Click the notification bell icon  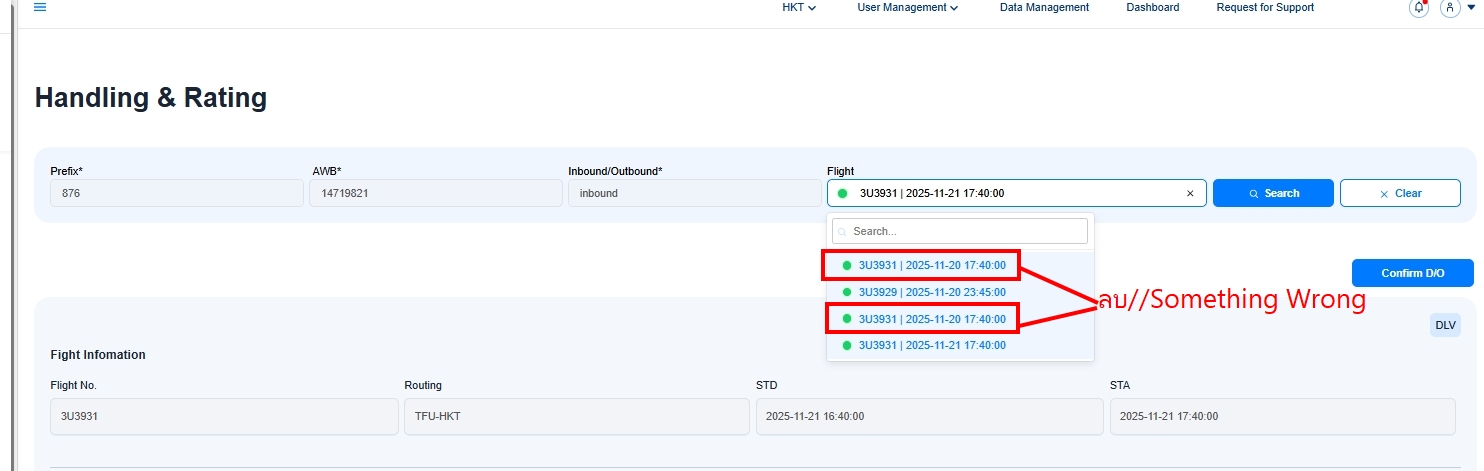(x=1418, y=8)
